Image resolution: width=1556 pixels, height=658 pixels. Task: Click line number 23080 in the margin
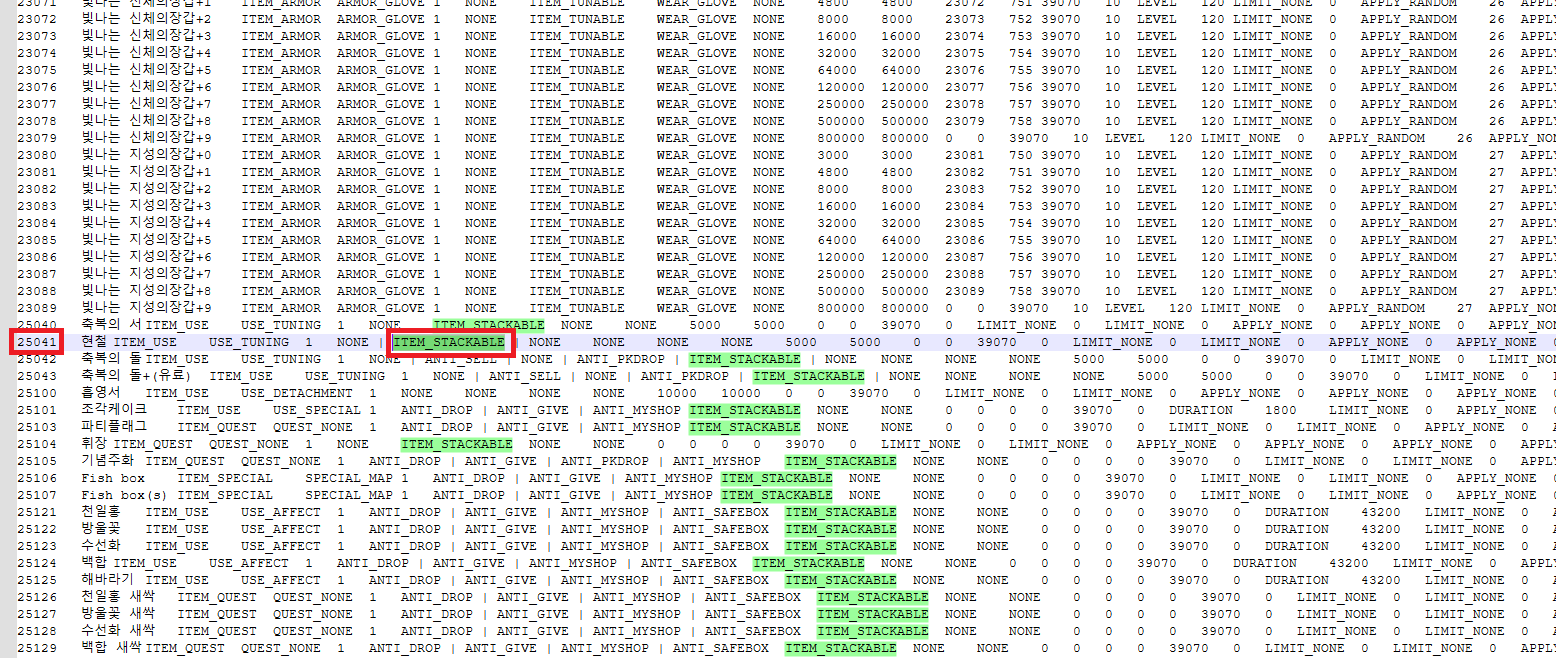(x=38, y=155)
